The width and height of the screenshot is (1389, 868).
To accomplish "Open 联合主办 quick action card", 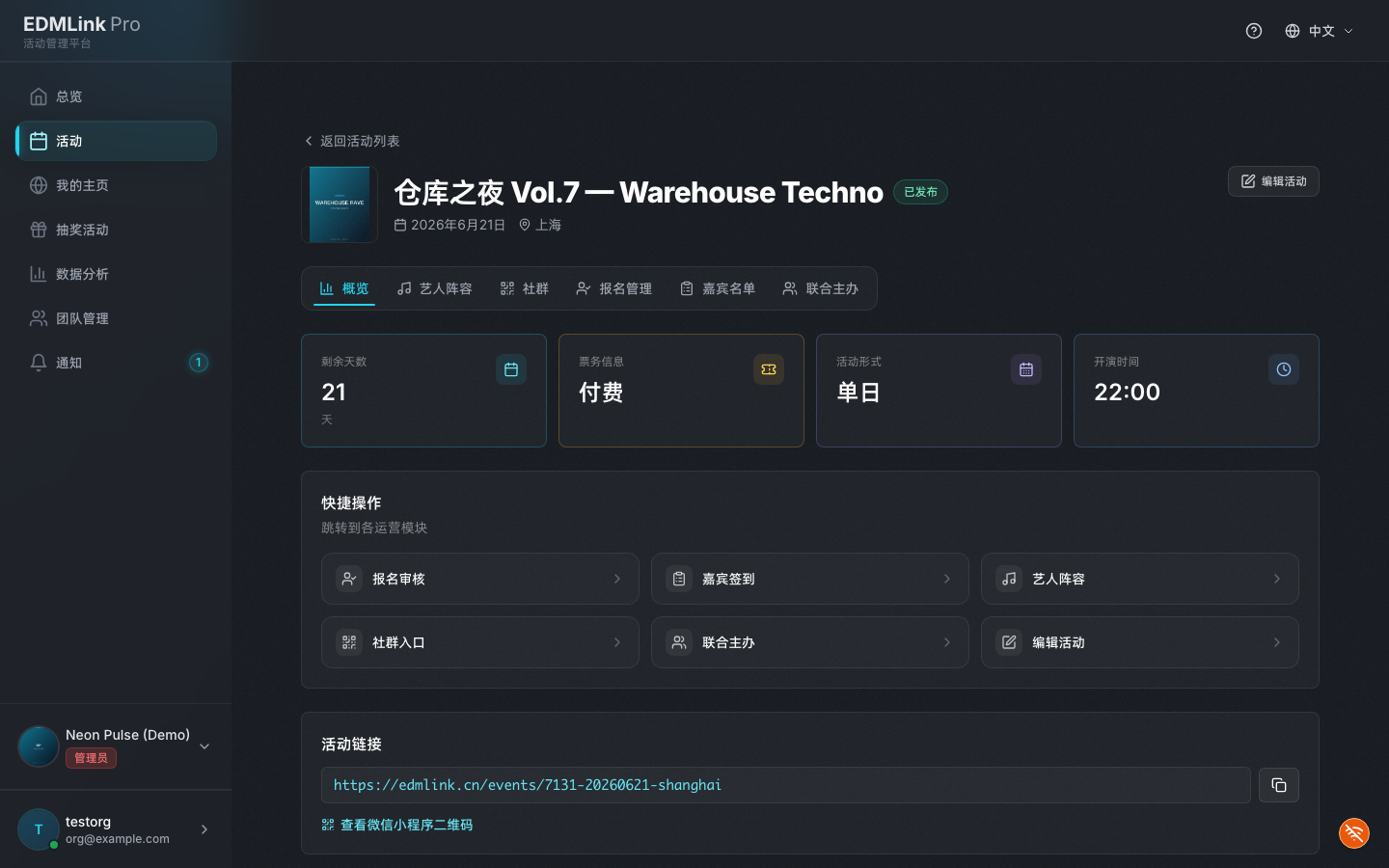I will (810, 642).
